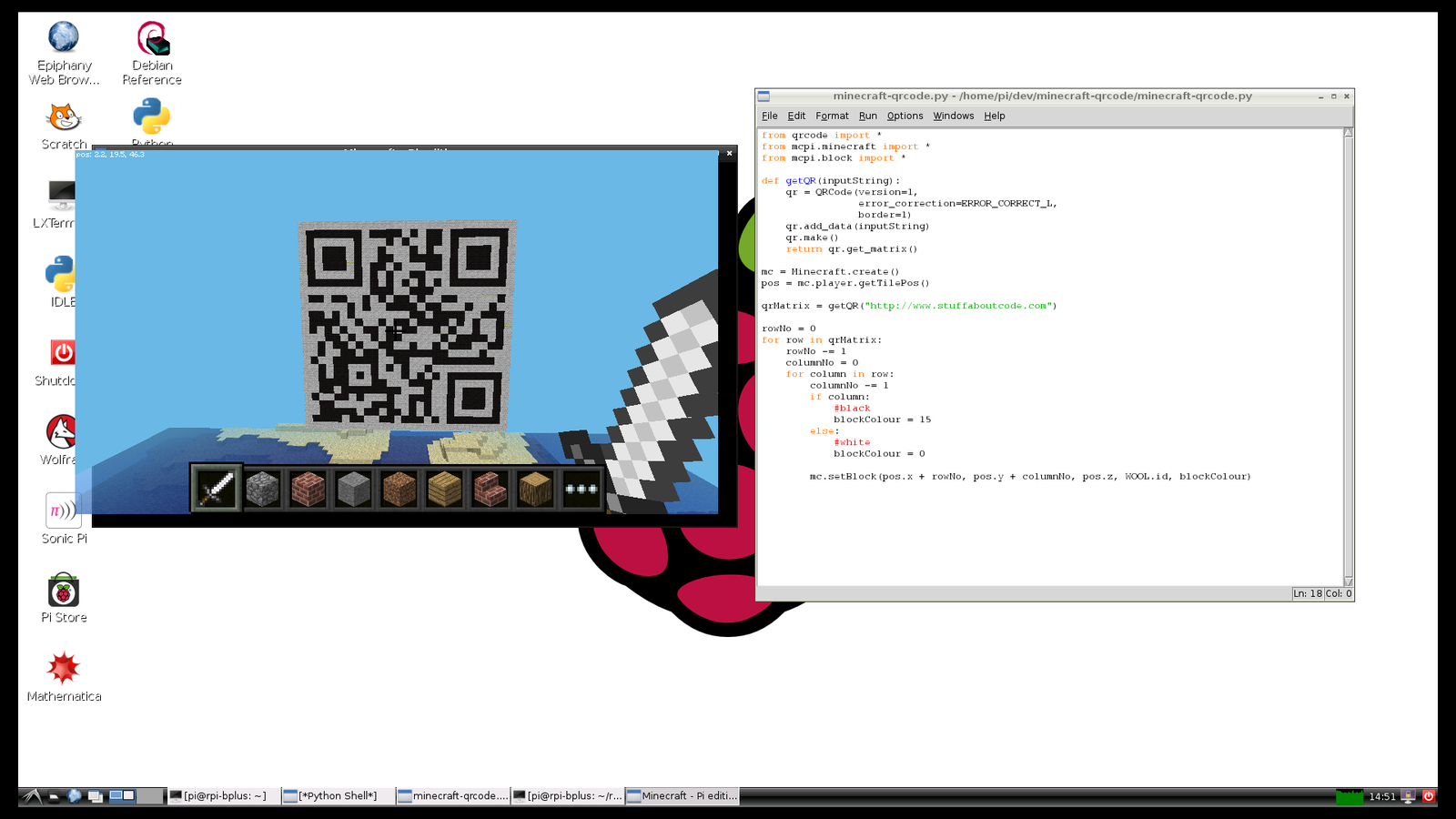1456x819 pixels.
Task: Click the stuffaboutcode.com URL string in code
Action: (960, 306)
